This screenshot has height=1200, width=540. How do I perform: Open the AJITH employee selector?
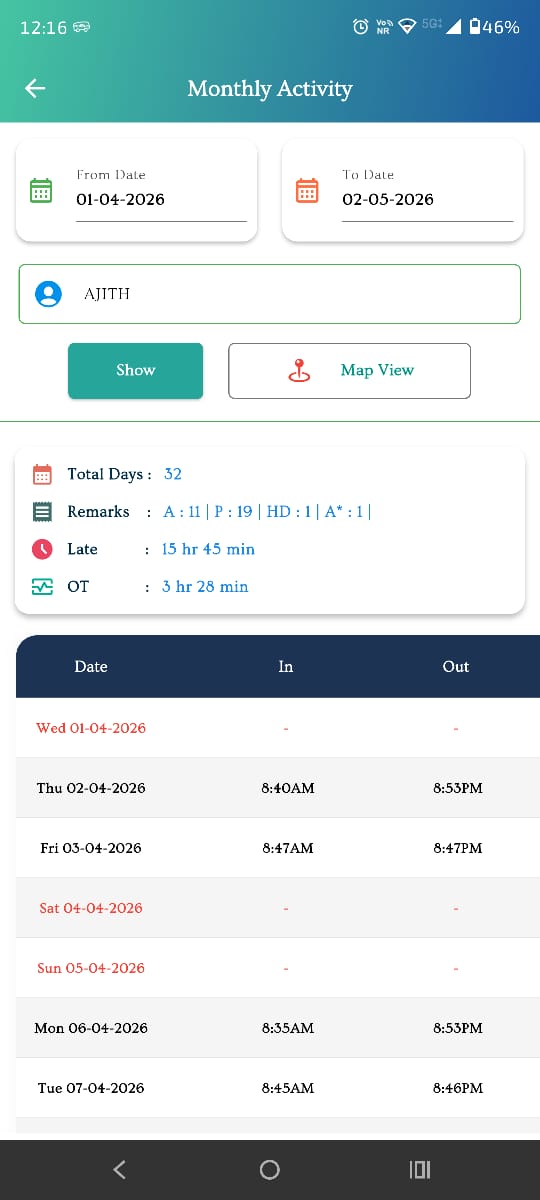pyautogui.click(x=270, y=294)
